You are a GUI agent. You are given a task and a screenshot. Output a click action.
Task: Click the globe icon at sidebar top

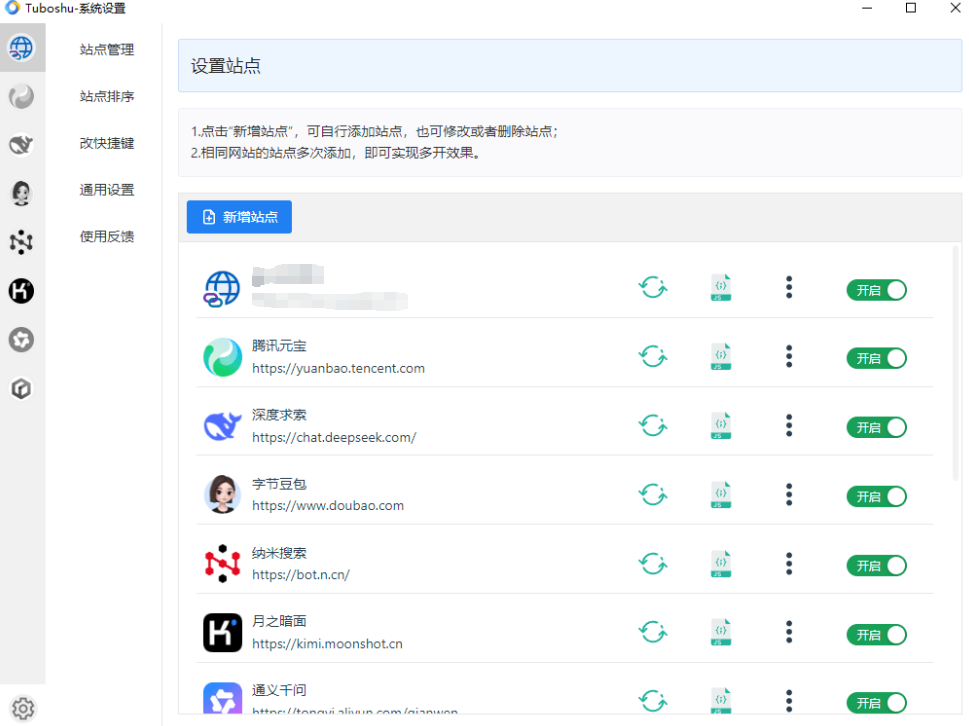pos(22,47)
